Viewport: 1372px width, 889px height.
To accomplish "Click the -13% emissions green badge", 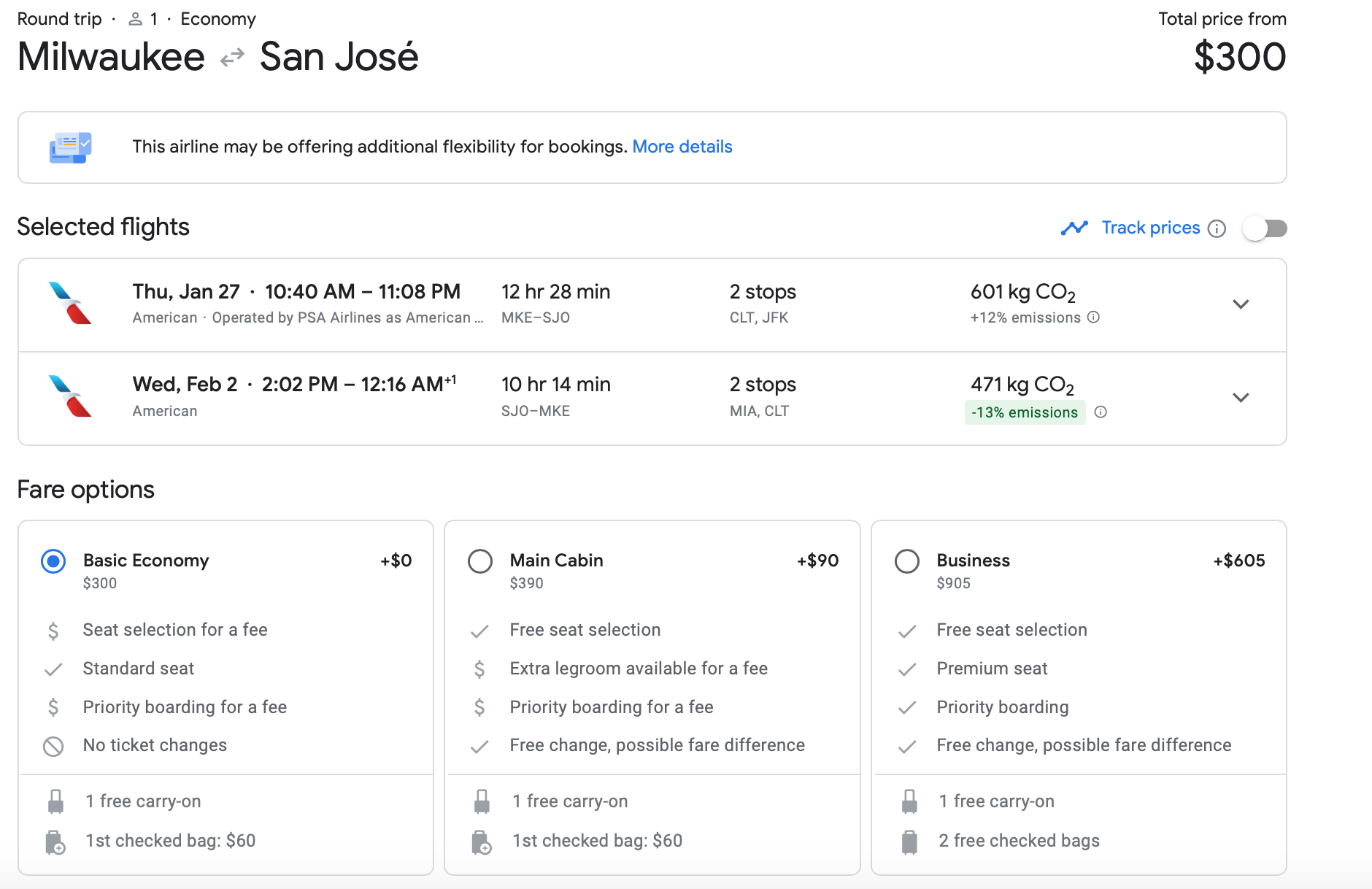I will [x=1025, y=412].
